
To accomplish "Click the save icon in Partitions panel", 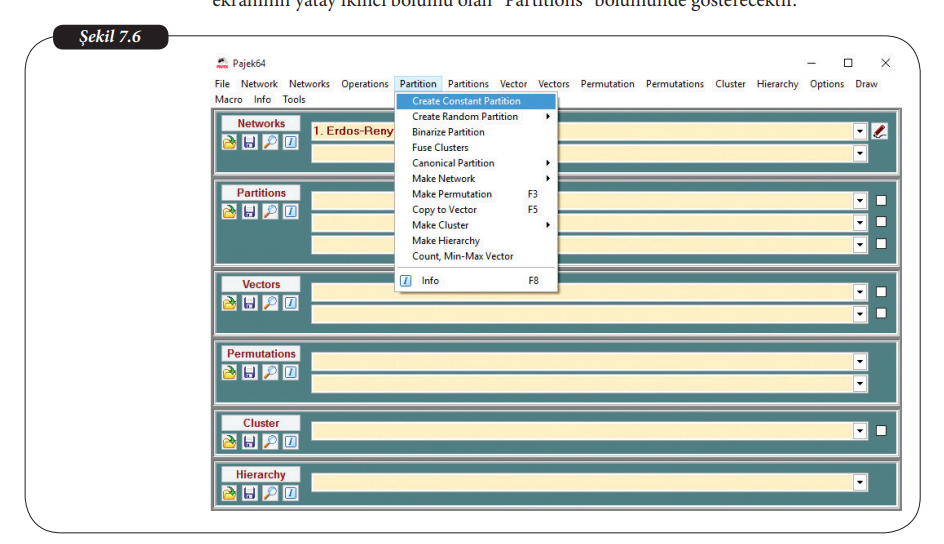I will 250,211.
